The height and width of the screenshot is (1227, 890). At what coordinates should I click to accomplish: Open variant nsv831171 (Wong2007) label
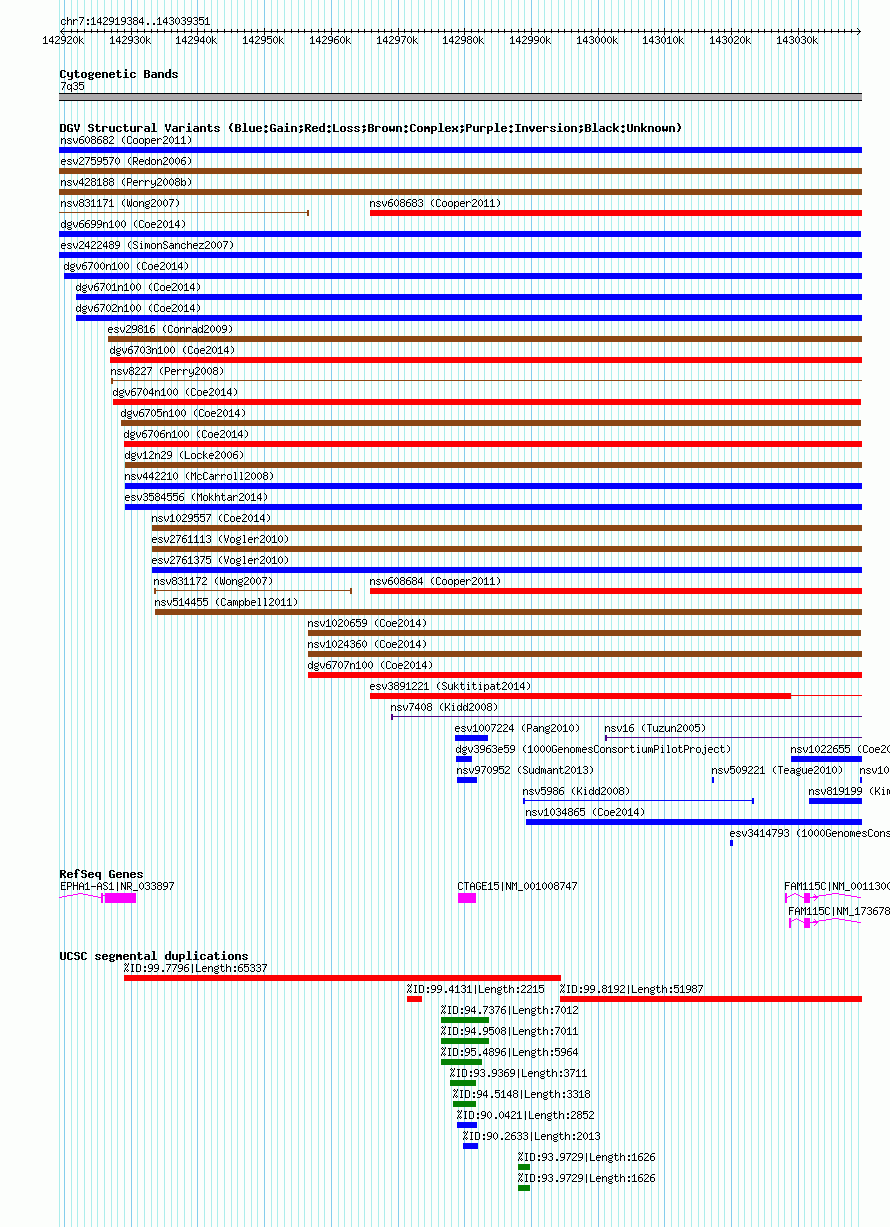pos(120,203)
